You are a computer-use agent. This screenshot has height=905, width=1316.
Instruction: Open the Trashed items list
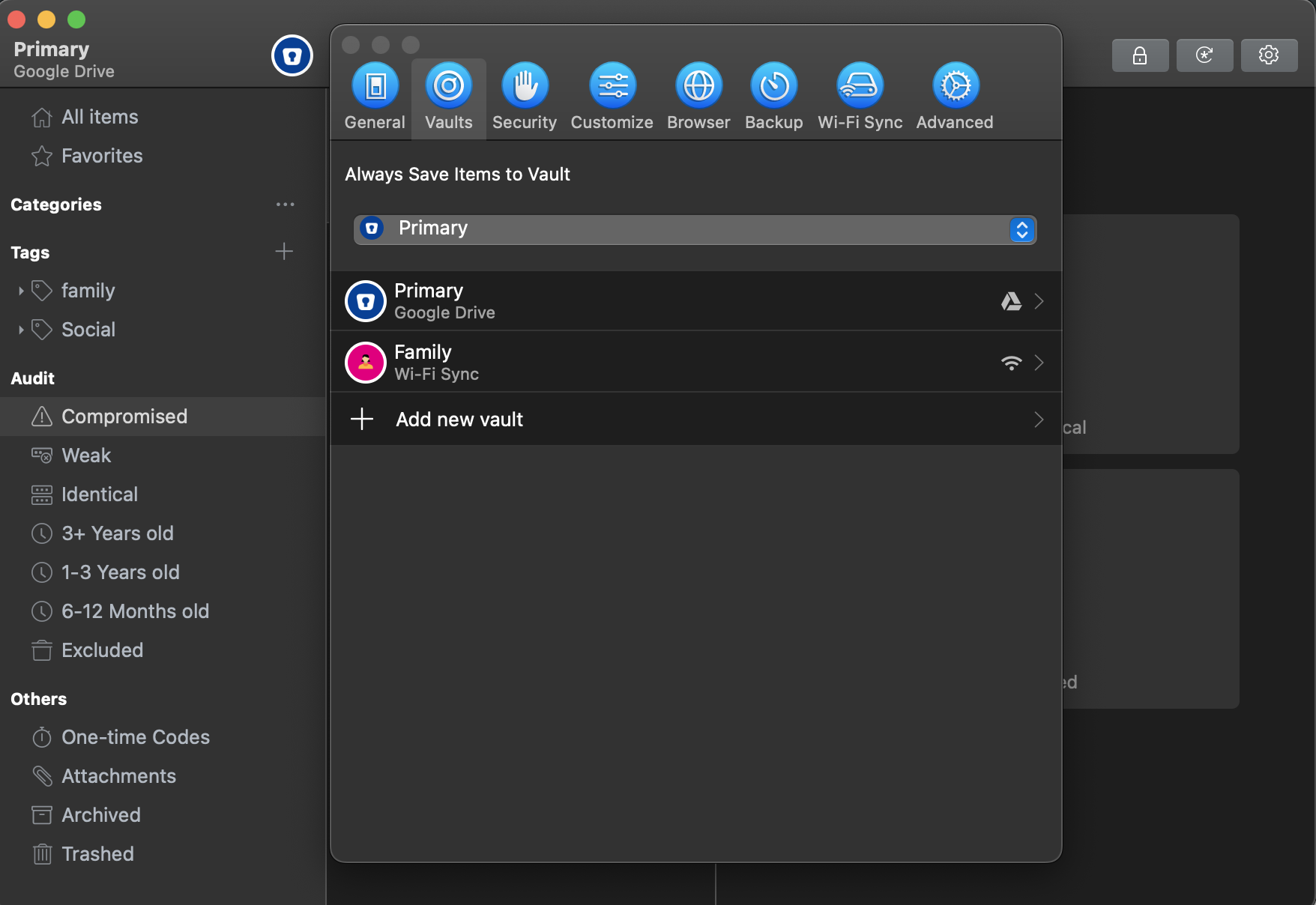pyautogui.click(x=163, y=854)
